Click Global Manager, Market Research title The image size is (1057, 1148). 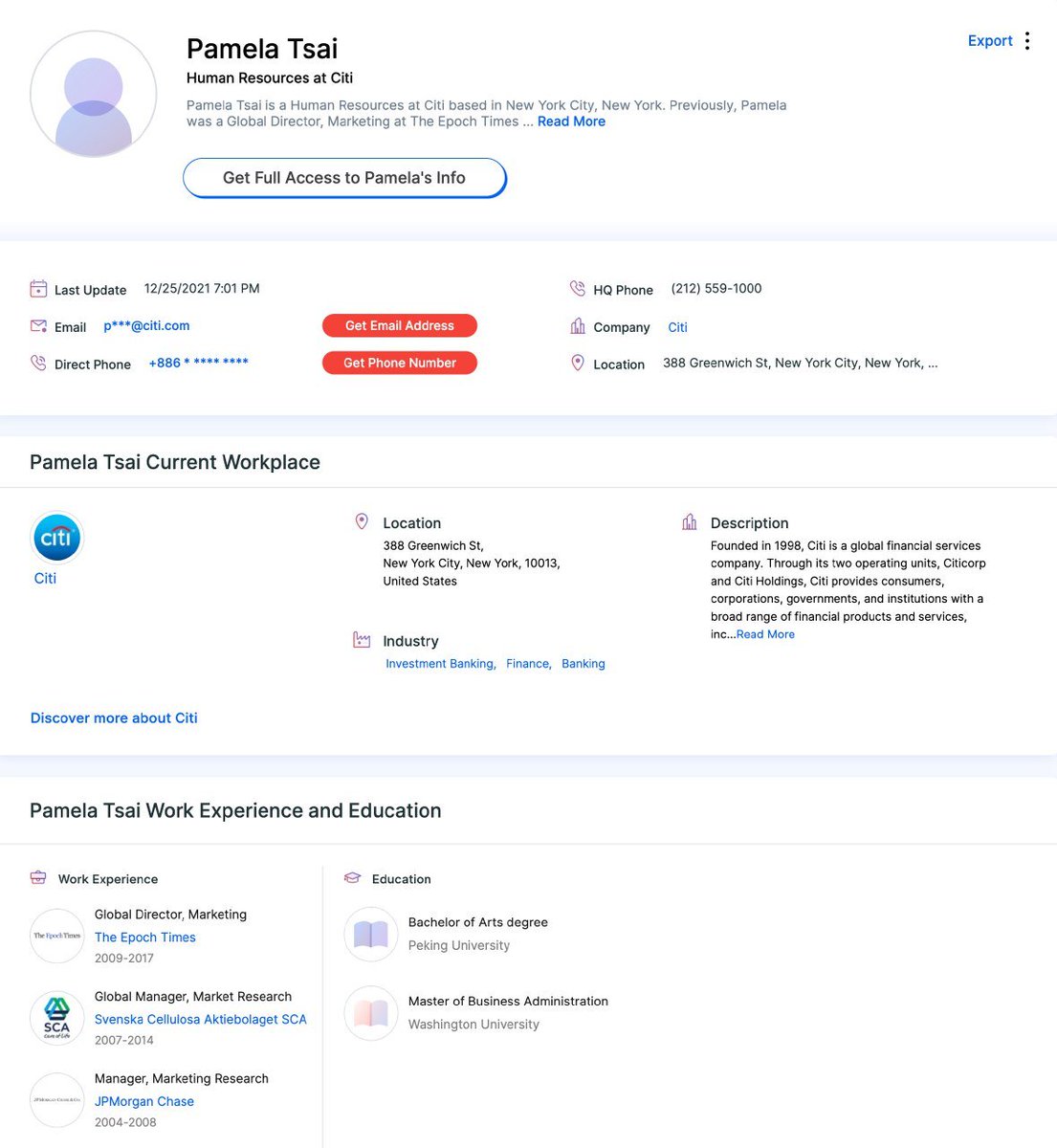click(x=193, y=997)
